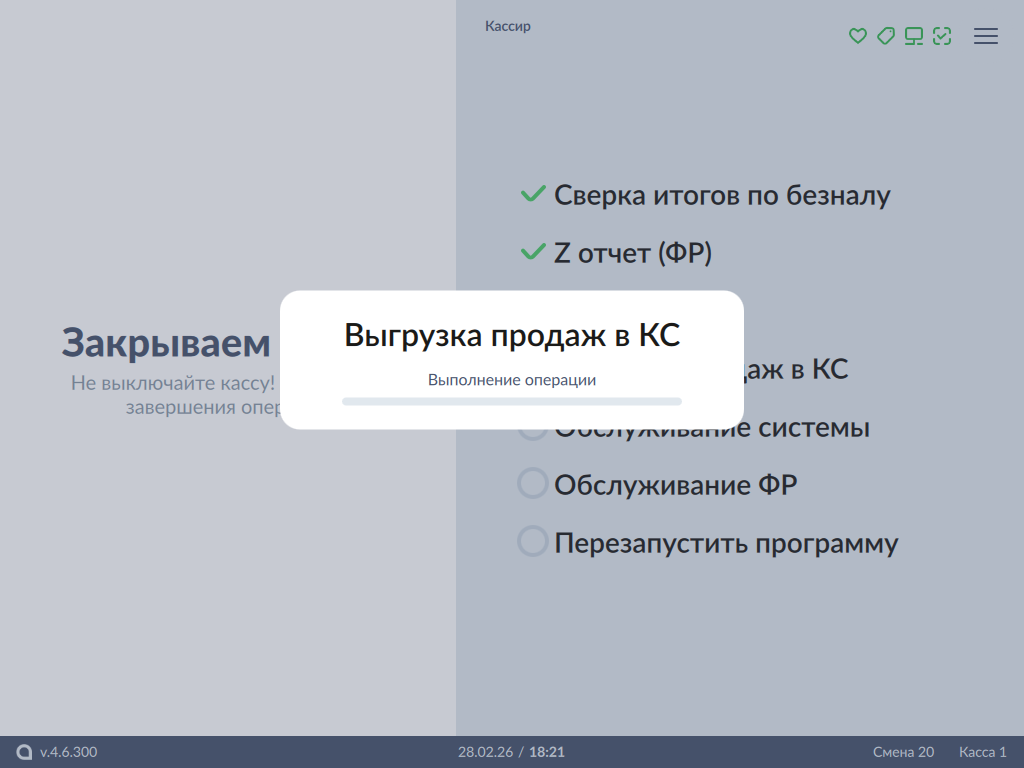Click the Z отчет (ФР) step label
Image resolution: width=1024 pixels, height=768 pixels.
pyautogui.click(x=632, y=253)
